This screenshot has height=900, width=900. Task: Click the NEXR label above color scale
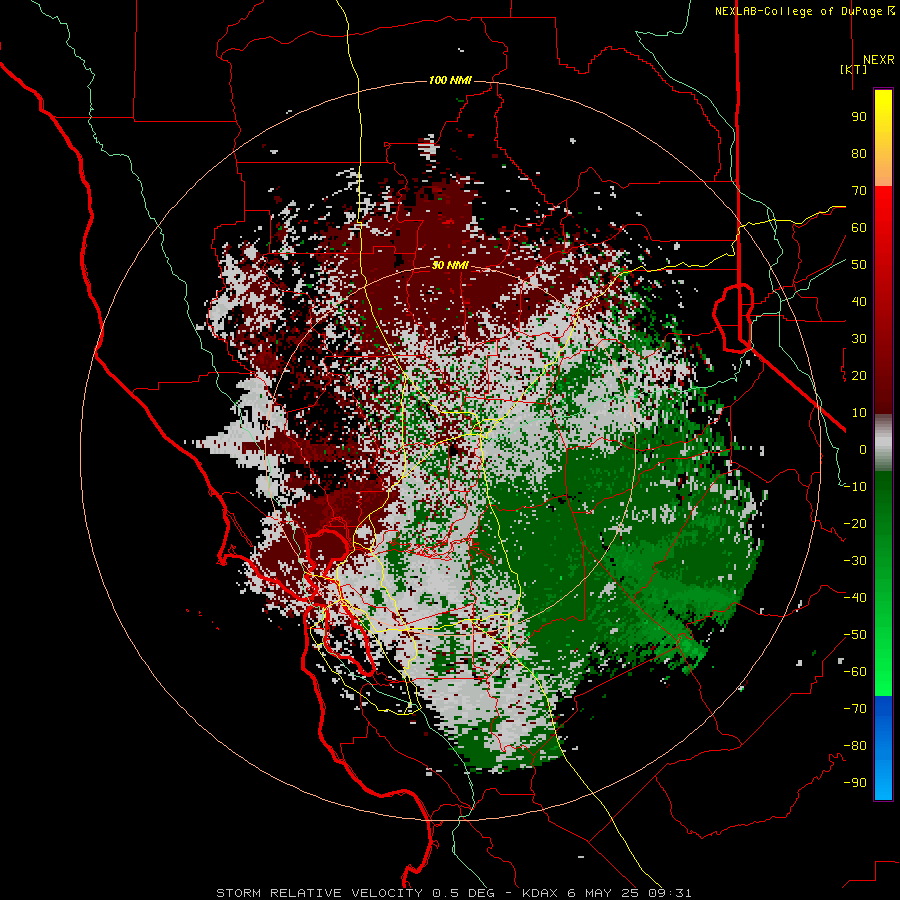coord(878,60)
